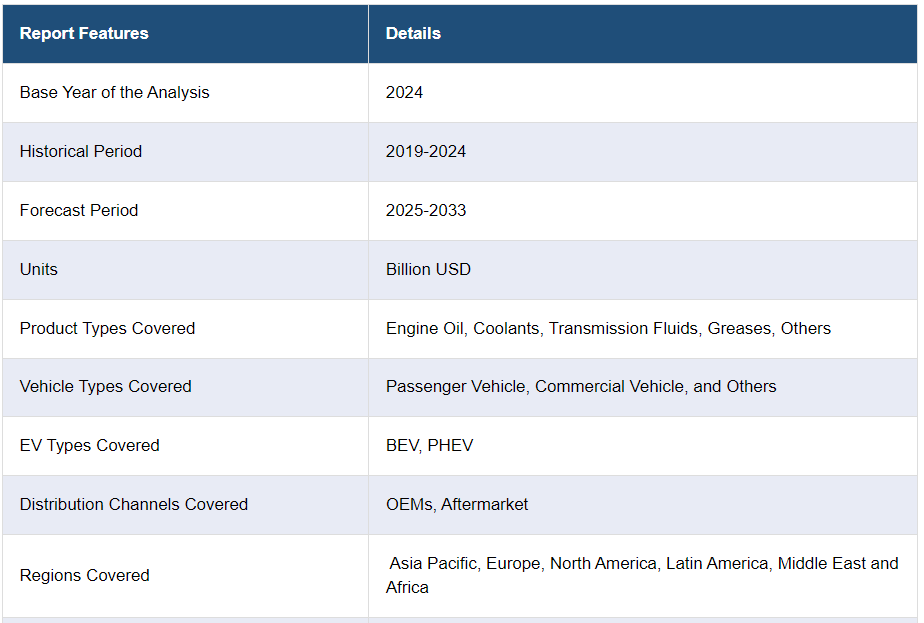This screenshot has height=623, width=924.
Task: Select the Product Types Covered label
Action: coord(107,329)
